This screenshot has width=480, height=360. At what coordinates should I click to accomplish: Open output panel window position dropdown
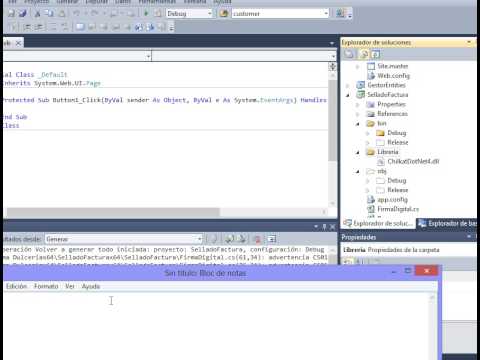pos(316,227)
